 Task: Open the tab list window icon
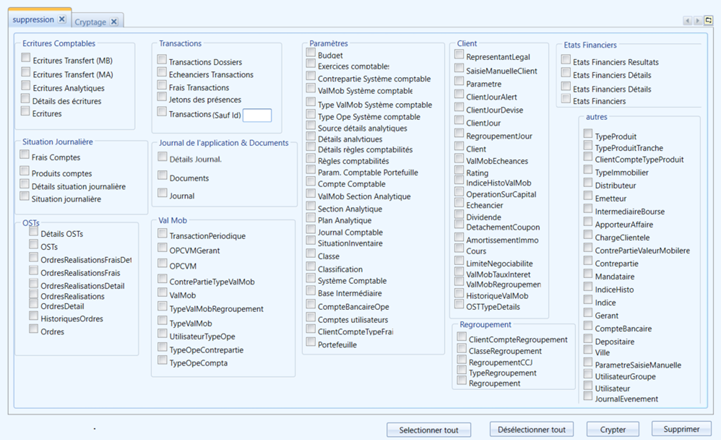click(708, 20)
